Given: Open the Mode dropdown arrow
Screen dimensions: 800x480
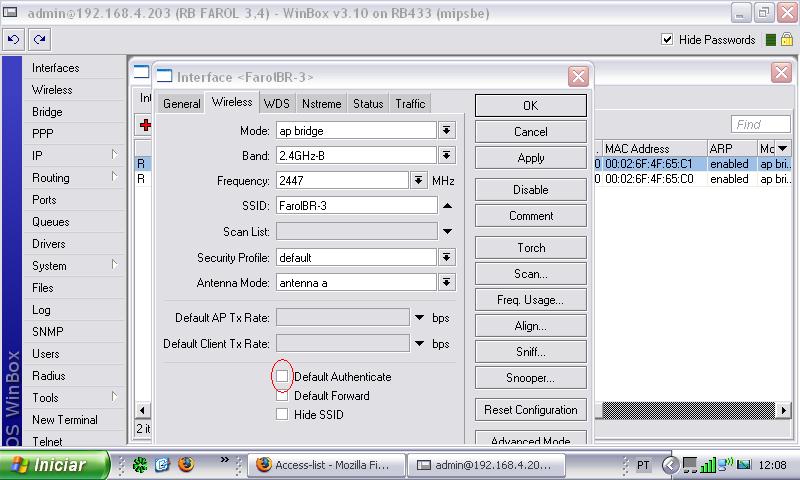Looking at the screenshot, I should 446,131.
